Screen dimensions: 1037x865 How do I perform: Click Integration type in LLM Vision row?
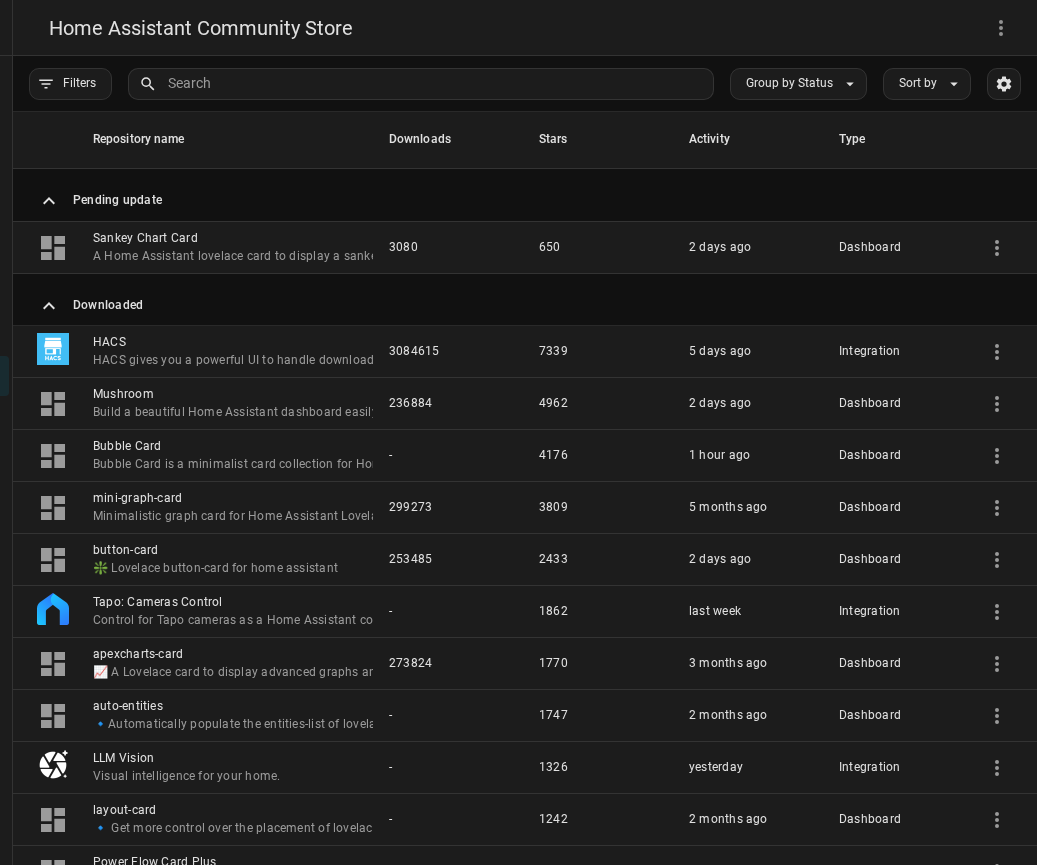(869, 767)
